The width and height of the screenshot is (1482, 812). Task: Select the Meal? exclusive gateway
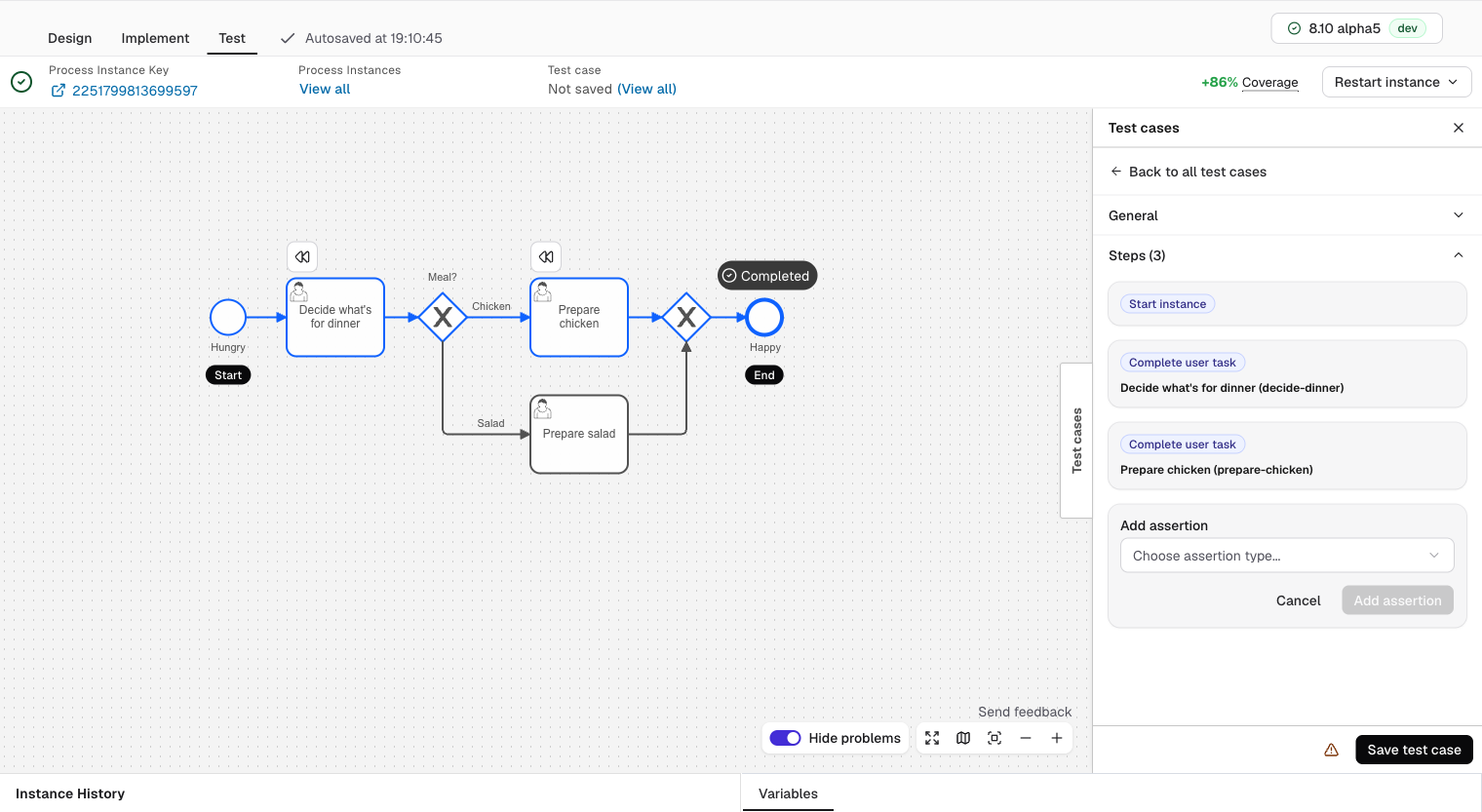pyautogui.click(x=443, y=318)
